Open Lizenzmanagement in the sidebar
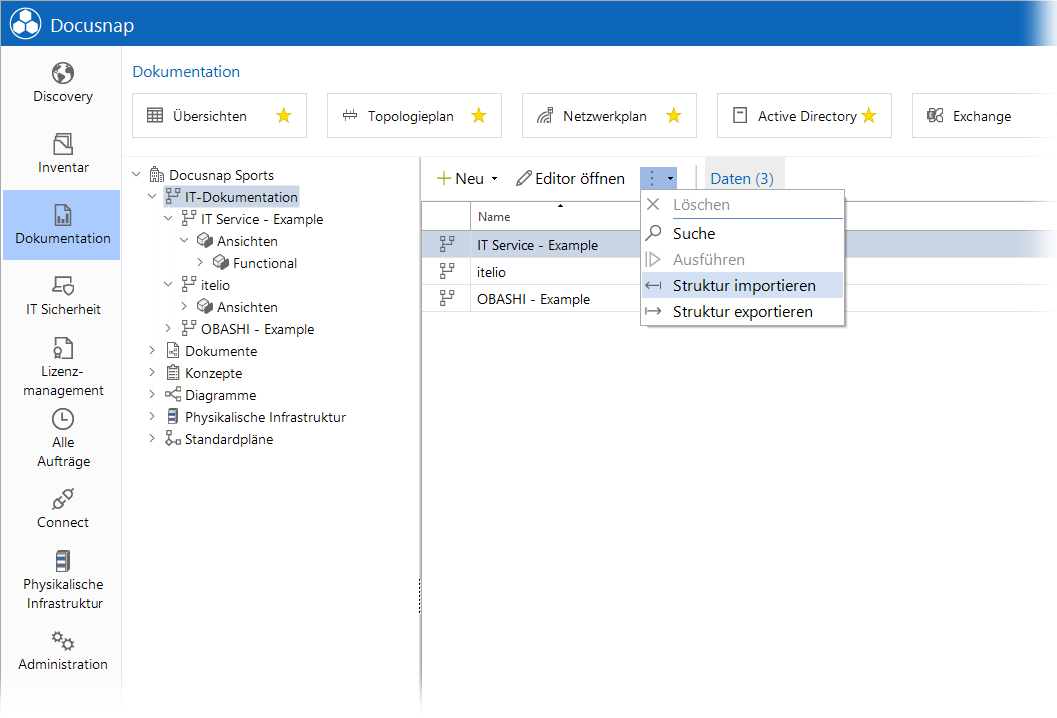 (x=63, y=367)
